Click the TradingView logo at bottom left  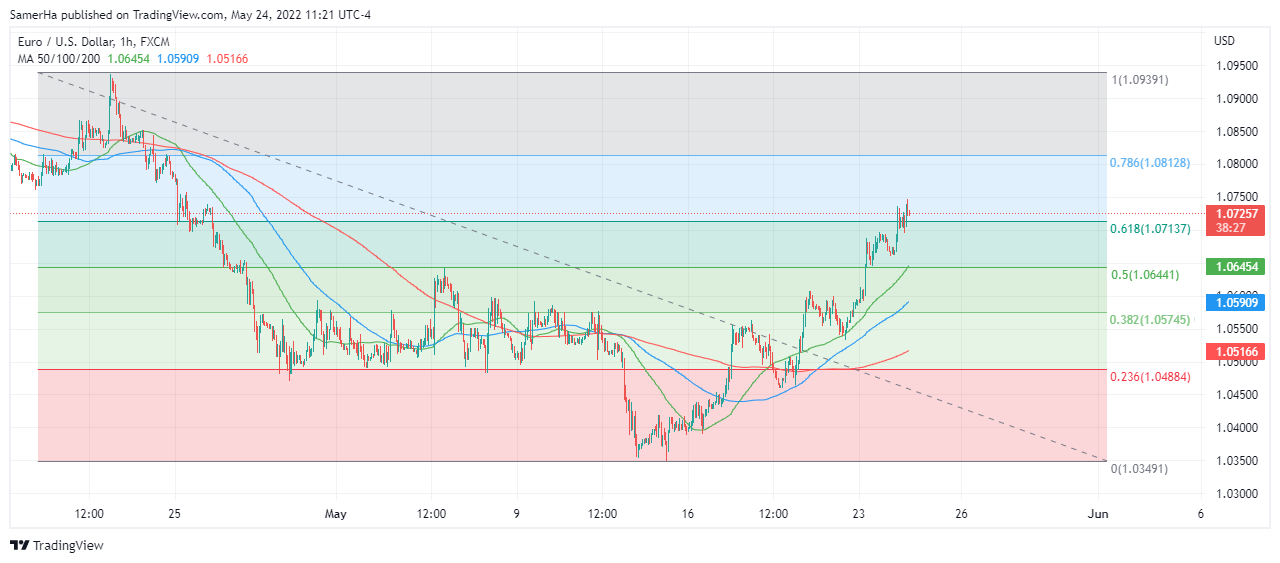pyautogui.click(x=57, y=545)
